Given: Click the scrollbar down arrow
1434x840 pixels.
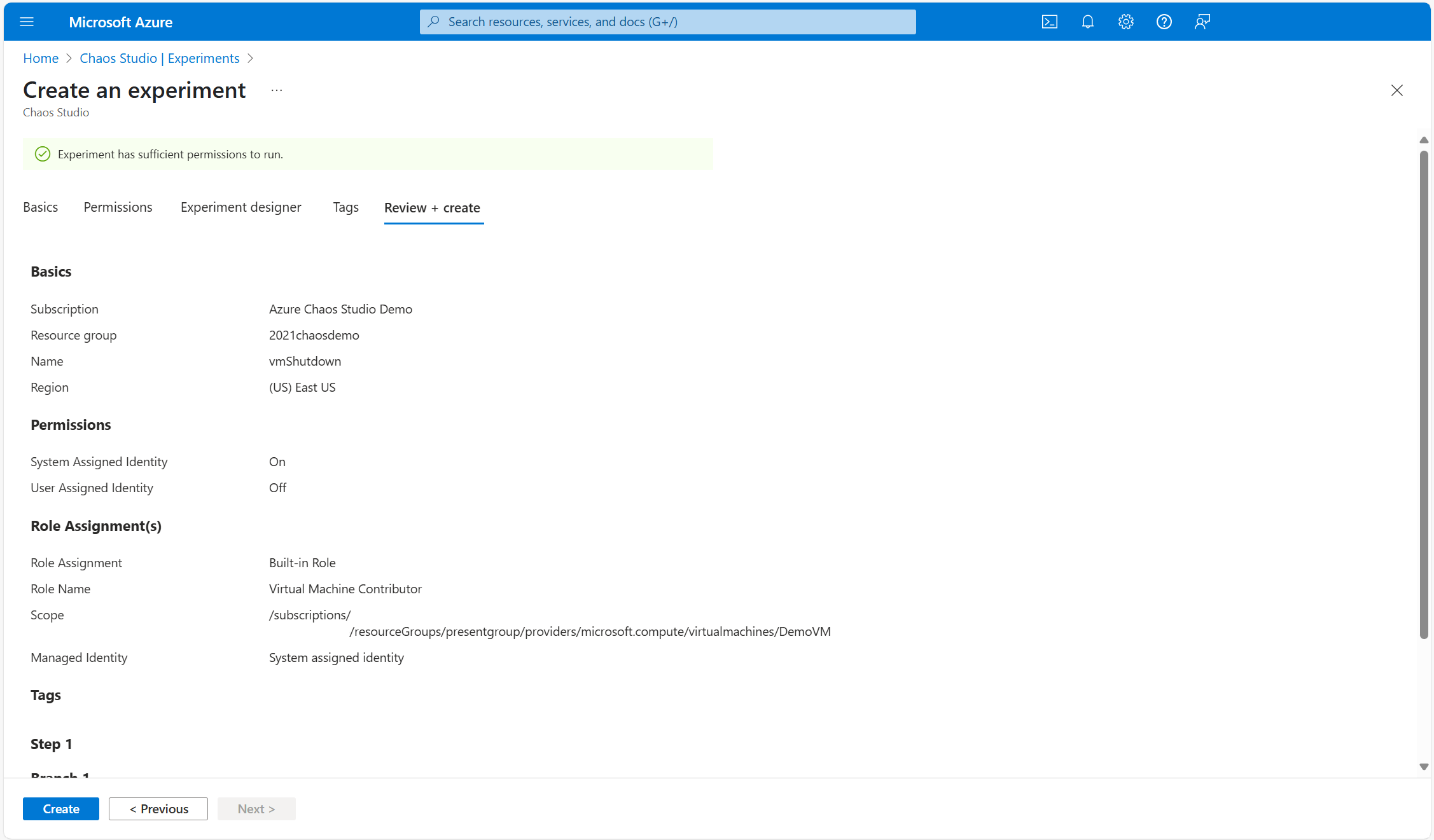Looking at the screenshot, I should click(x=1424, y=767).
